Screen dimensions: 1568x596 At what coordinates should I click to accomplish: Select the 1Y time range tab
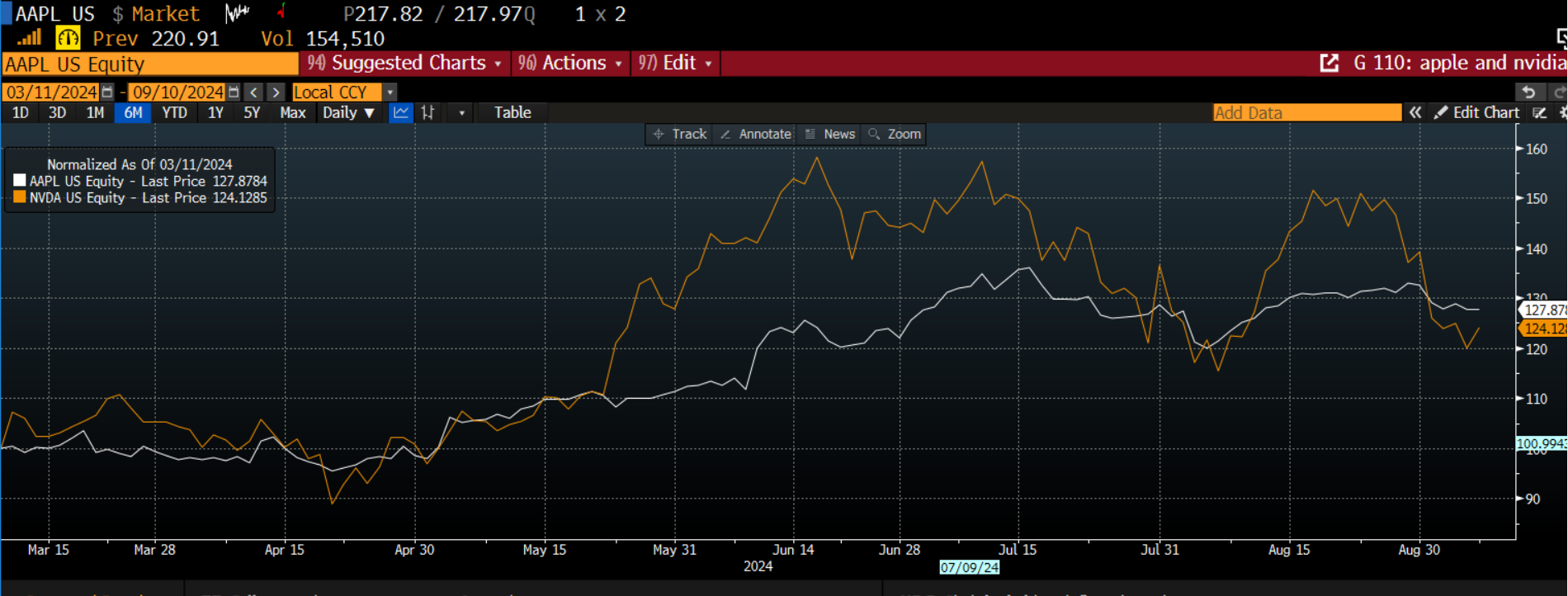[215, 113]
